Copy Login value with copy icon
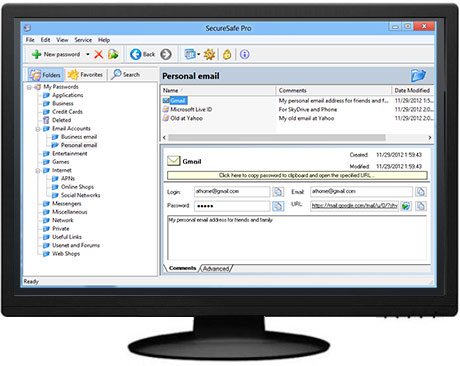460x366 pixels. [x=278, y=192]
